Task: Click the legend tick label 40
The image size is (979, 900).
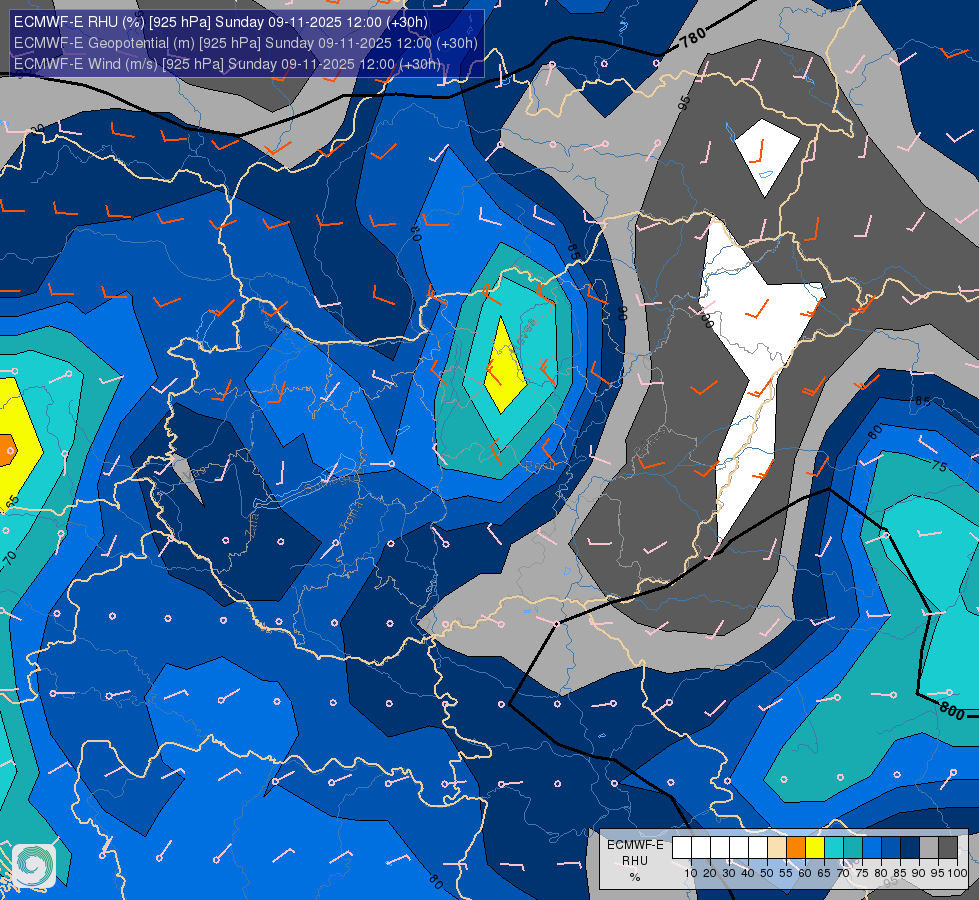Action: (747, 873)
